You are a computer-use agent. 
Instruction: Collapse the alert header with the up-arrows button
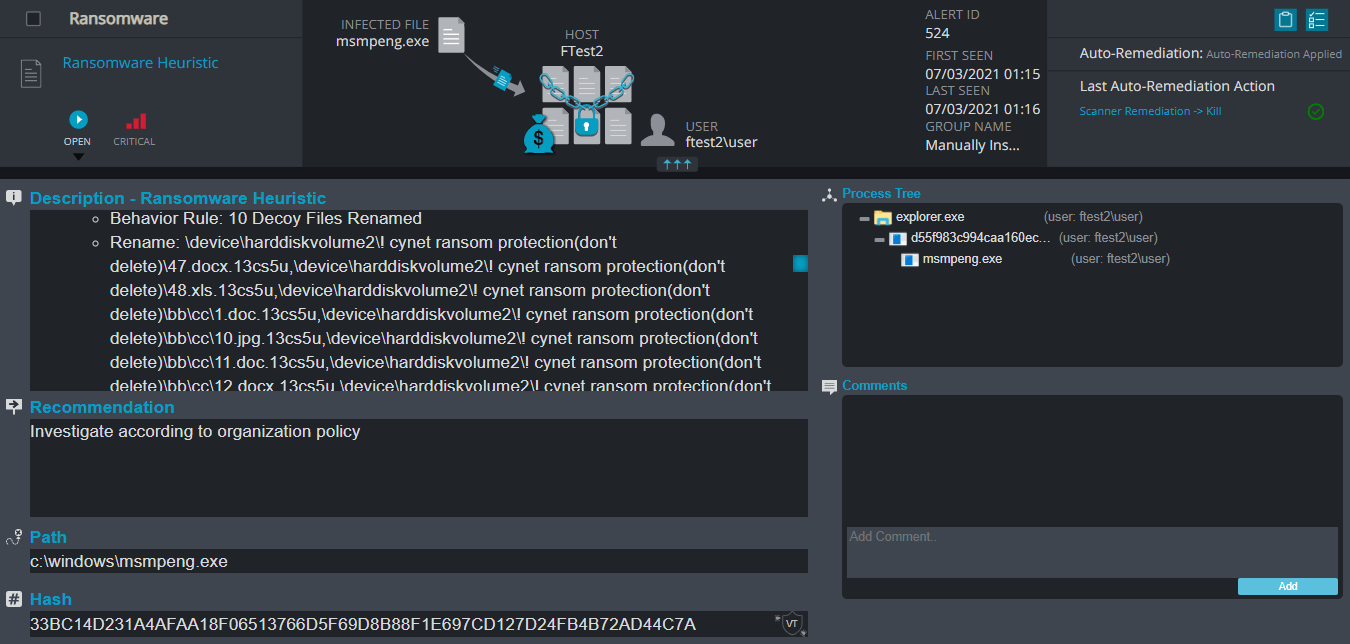point(677,164)
